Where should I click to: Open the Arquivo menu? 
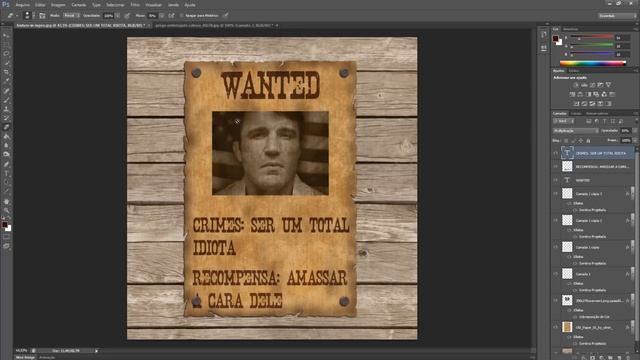coord(22,5)
